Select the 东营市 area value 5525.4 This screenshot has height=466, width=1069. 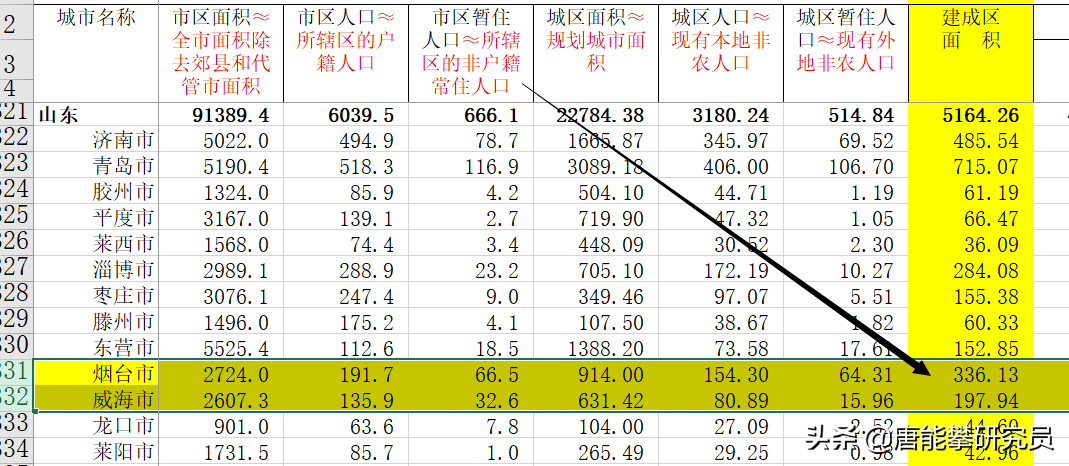[x=221, y=348]
